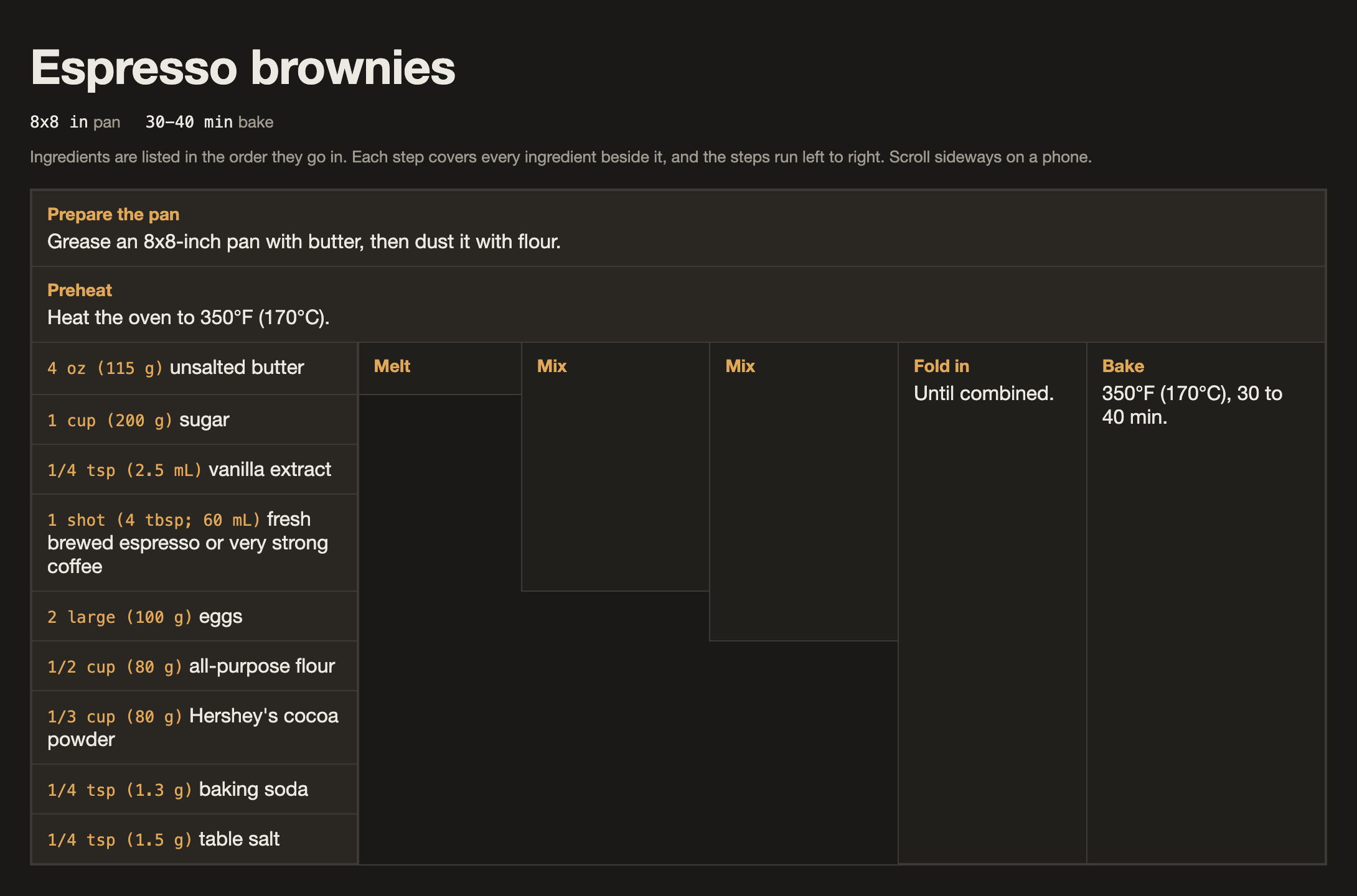Screen dimensions: 1357x896
Task: Select the fresh brewed espresso ingredient row
Action: [x=195, y=543]
